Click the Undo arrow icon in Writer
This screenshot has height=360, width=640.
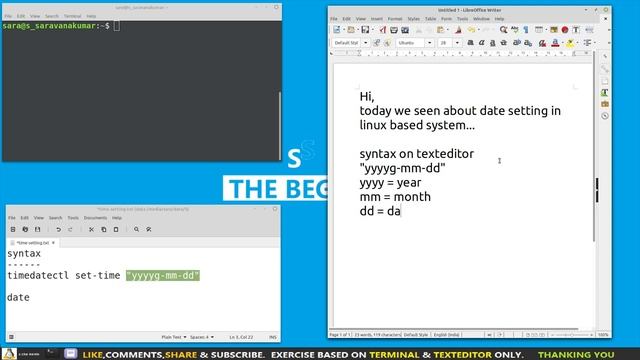pos(471,30)
